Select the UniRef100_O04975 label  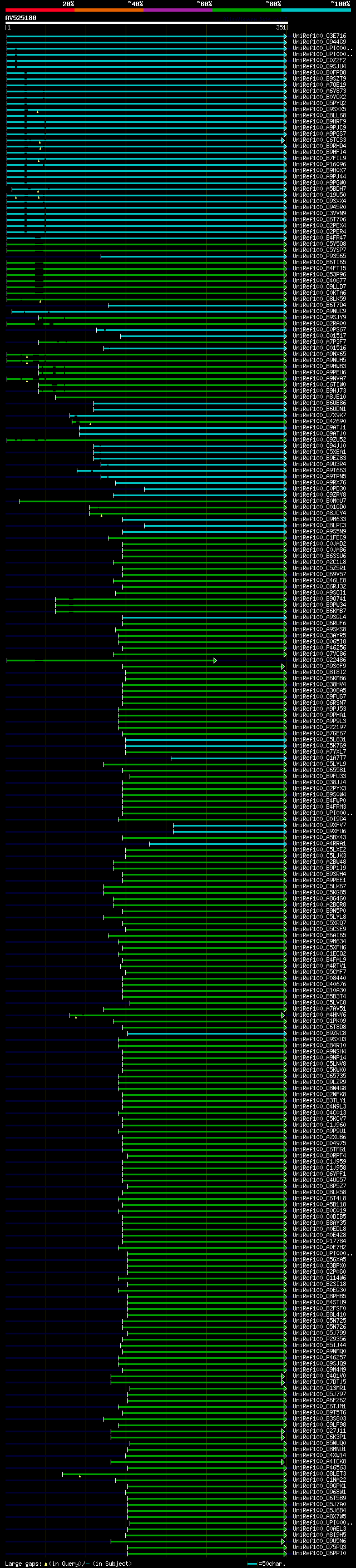[x=319, y=1143]
